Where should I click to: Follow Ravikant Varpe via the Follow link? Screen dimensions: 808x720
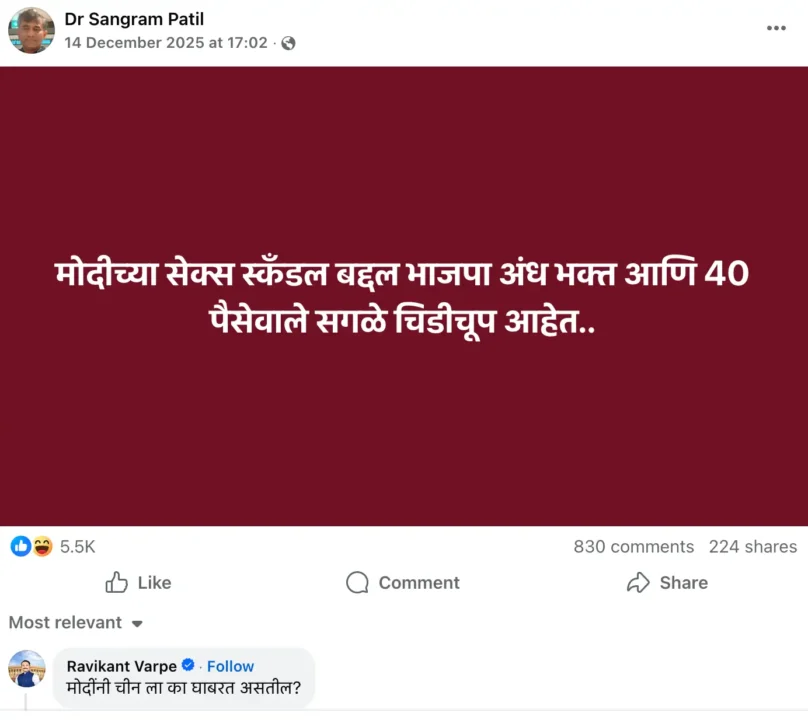(x=230, y=666)
